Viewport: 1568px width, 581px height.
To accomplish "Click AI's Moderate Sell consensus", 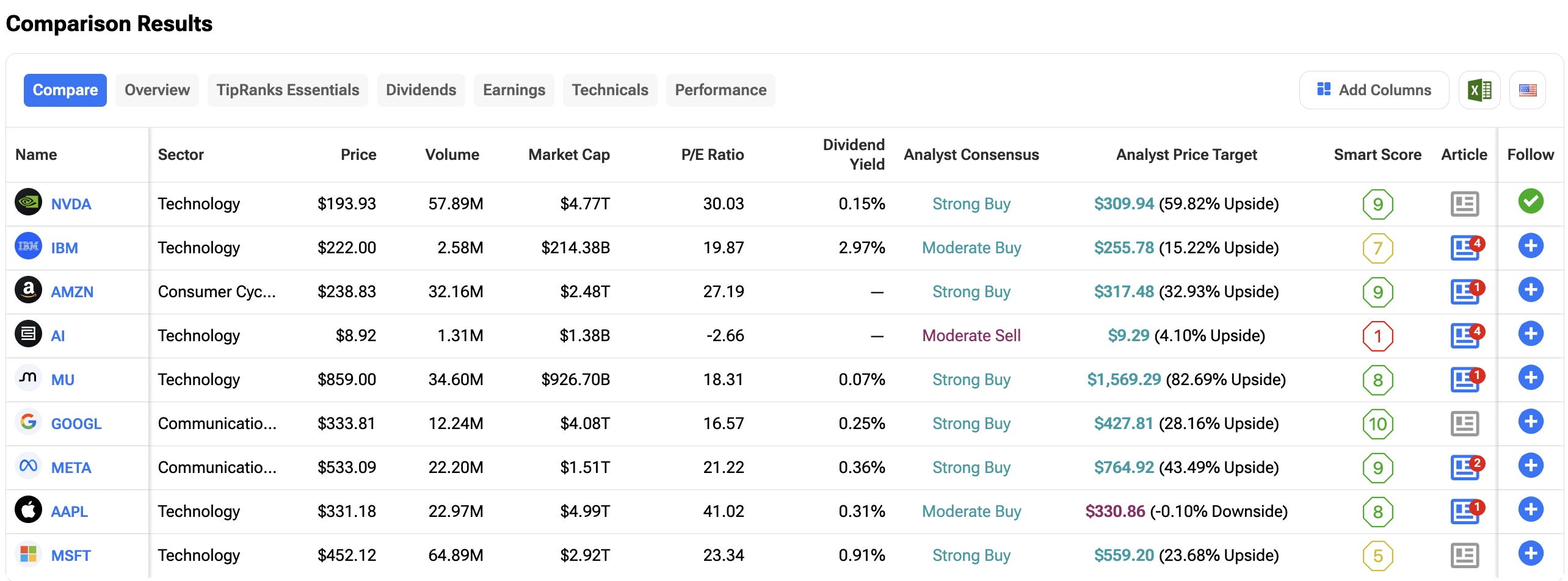I will (x=971, y=336).
